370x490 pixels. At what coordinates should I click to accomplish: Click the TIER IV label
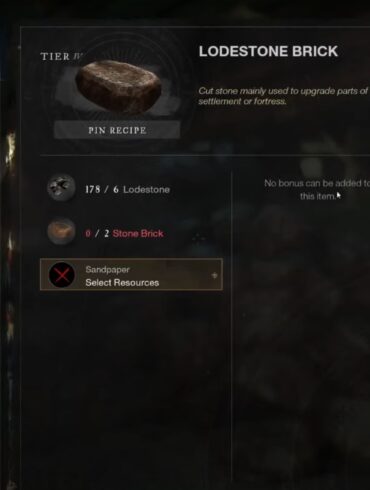tap(61, 56)
